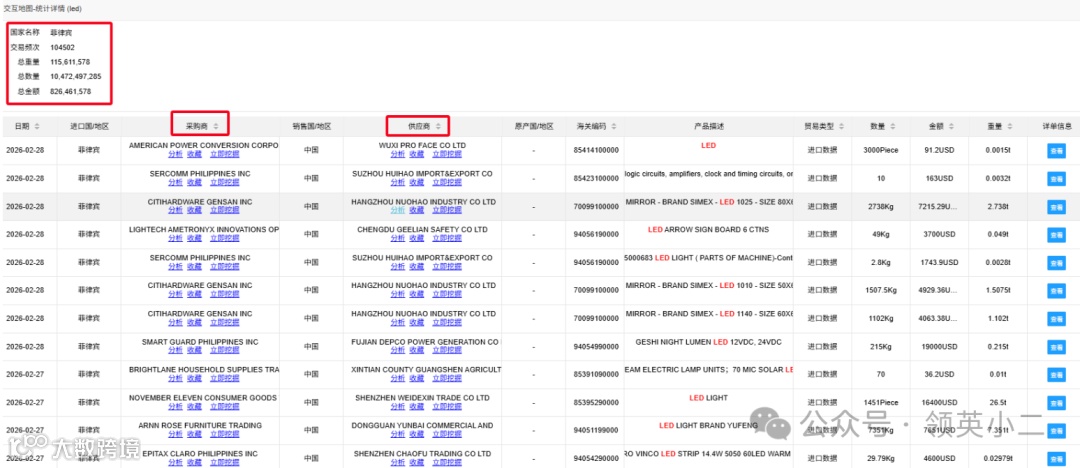Click 立即挖掘 under AMERICAN POWER CONVERSION CORPO

[225, 154]
